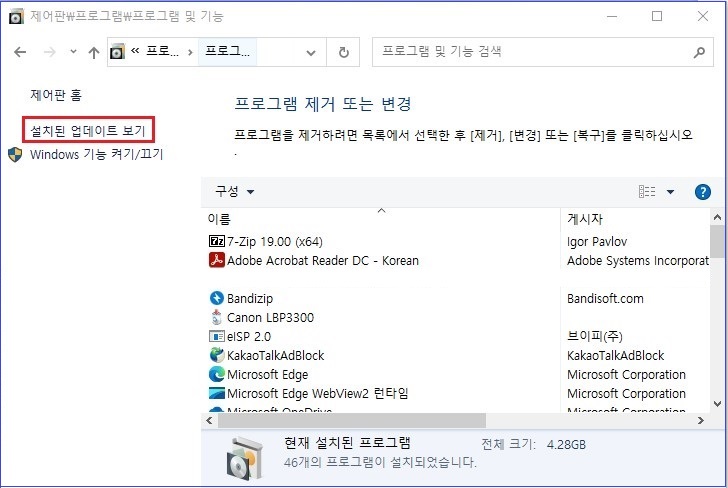Viewport: 728px width, 488px height.
Task: Select the 프로그... breadcrumb segment
Action: click(227, 51)
